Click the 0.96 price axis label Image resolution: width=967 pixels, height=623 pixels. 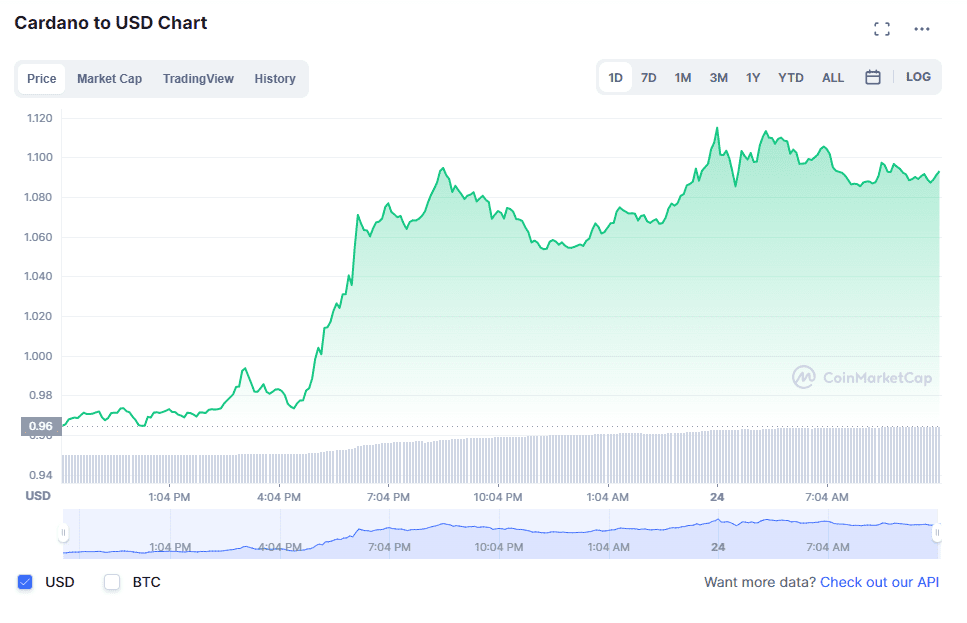pyautogui.click(x=40, y=426)
